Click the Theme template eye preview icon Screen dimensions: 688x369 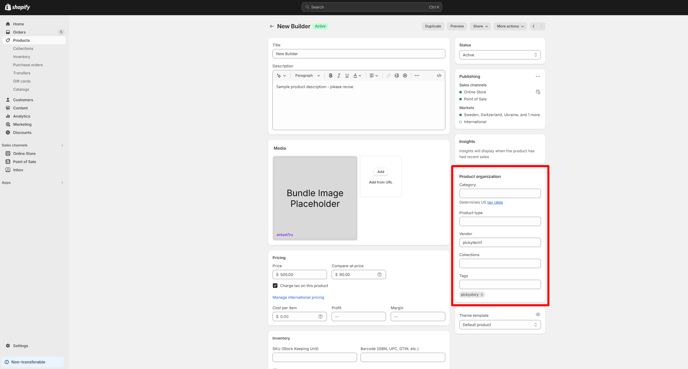tap(538, 315)
